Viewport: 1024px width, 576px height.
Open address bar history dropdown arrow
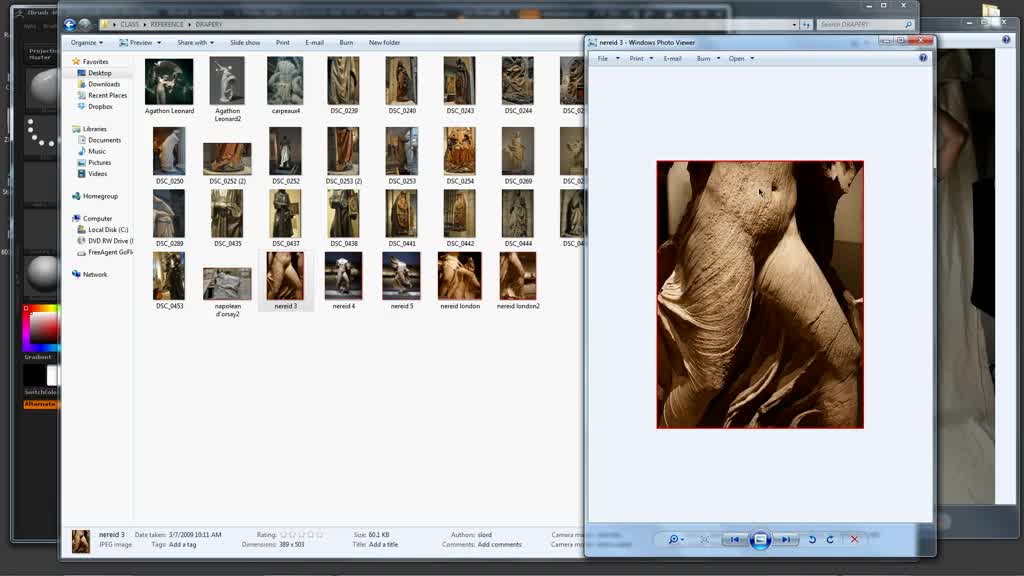coord(794,24)
